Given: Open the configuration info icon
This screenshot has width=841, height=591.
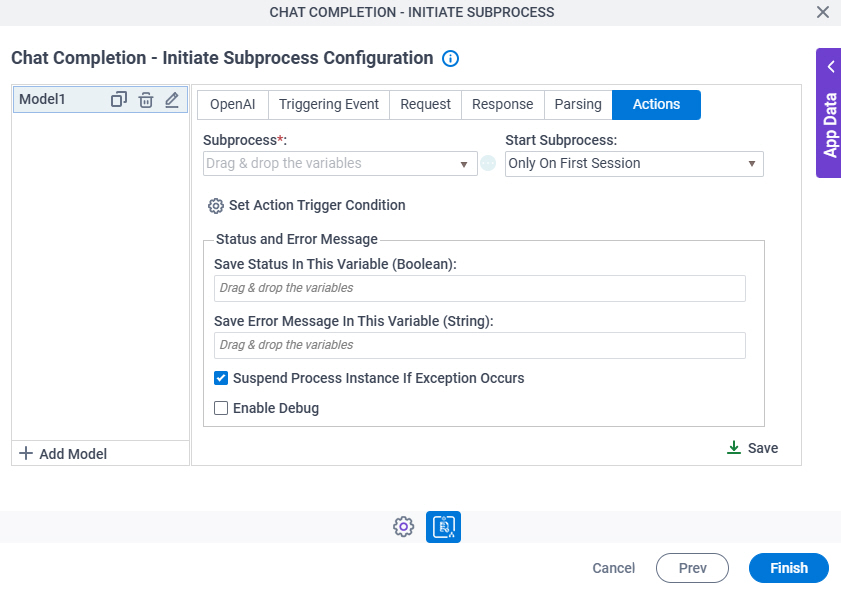Looking at the screenshot, I should coord(451,58).
